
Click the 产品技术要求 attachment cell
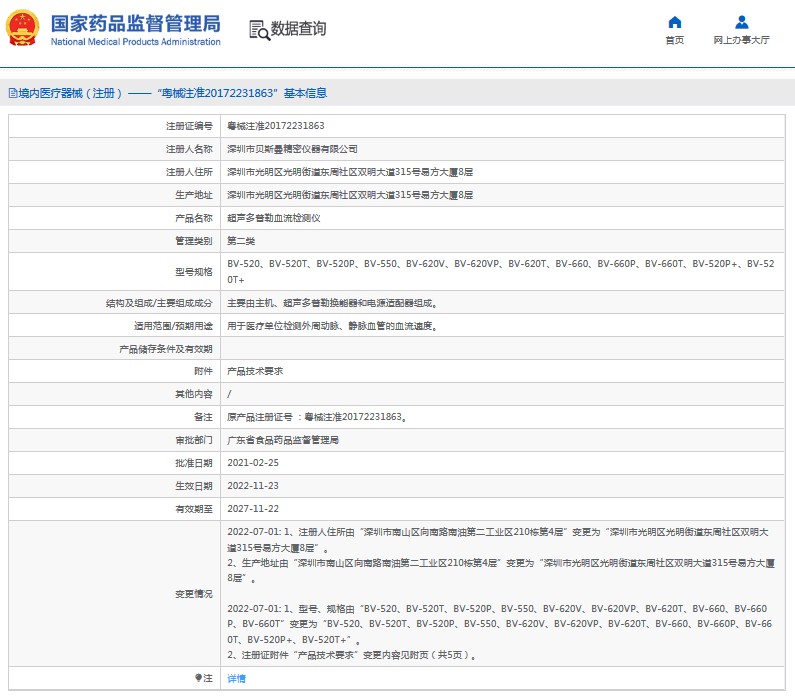(x=255, y=371)
